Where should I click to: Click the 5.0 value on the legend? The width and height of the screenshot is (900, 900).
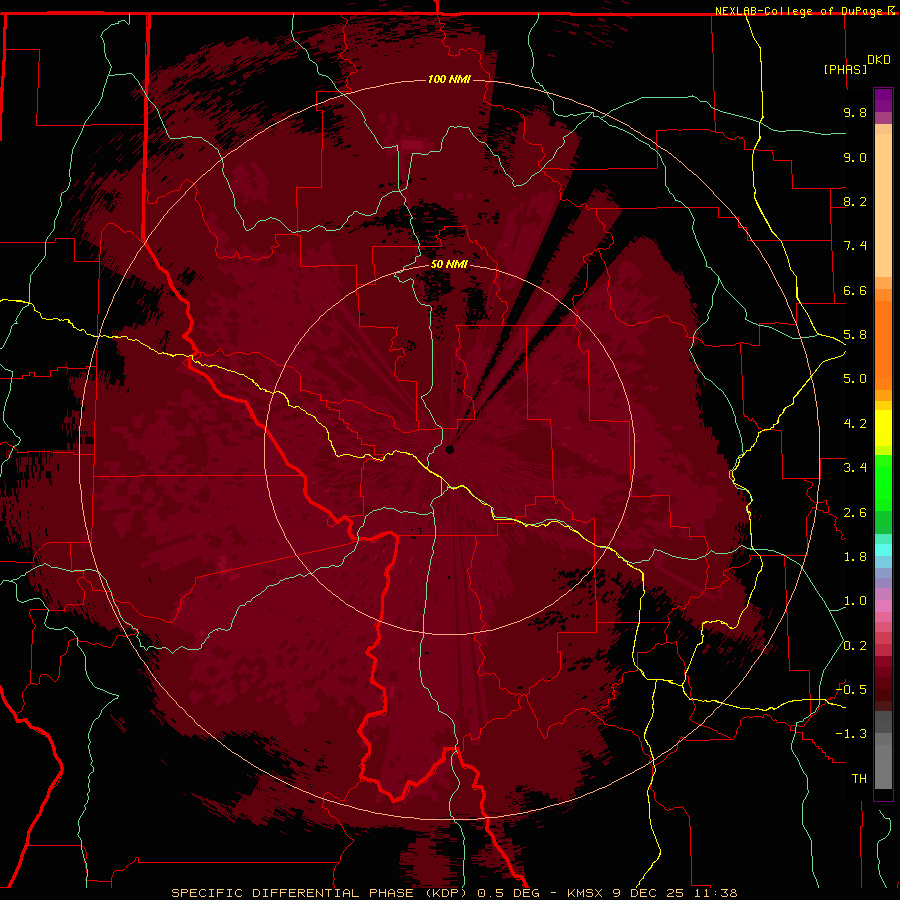tap(855, 379)
